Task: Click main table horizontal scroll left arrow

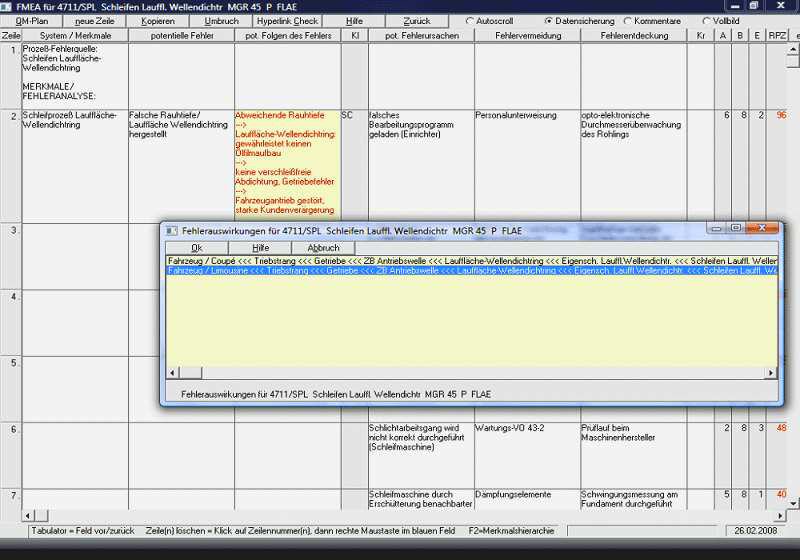Action: [x=28, y=516]
